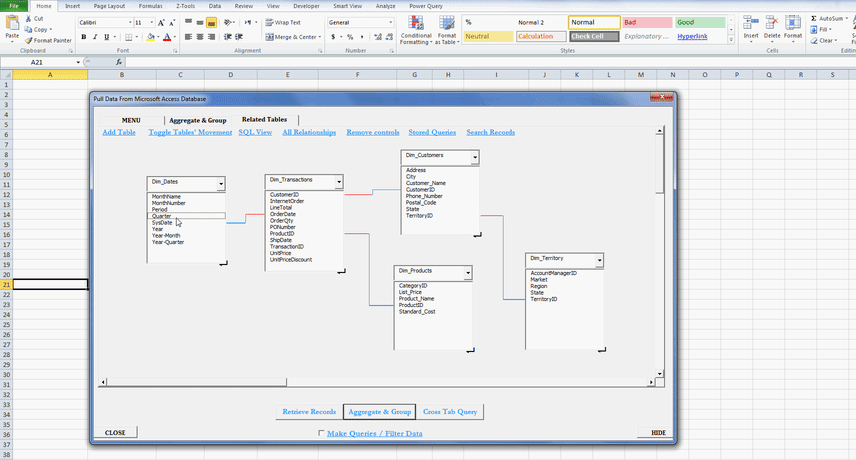Viewport: 856px width, 460px height.
Task: Tick the Make Queries / Filter Data checkbox
Action: tap(321, 433)
